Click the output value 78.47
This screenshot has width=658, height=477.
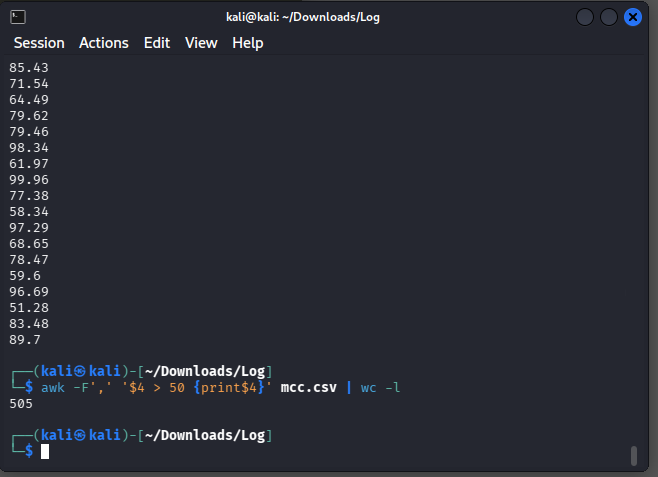tap(29, 259)
